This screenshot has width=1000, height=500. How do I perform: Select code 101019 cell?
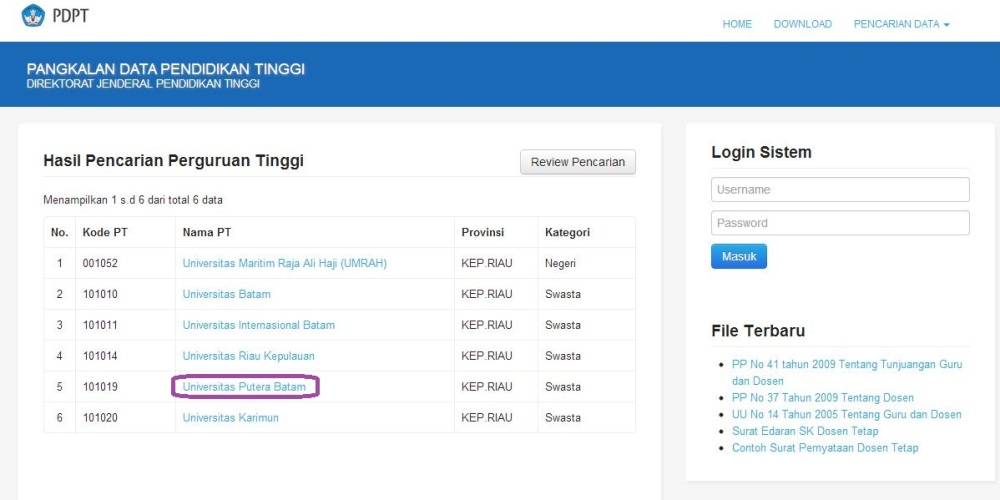click(x=100, y=386)
